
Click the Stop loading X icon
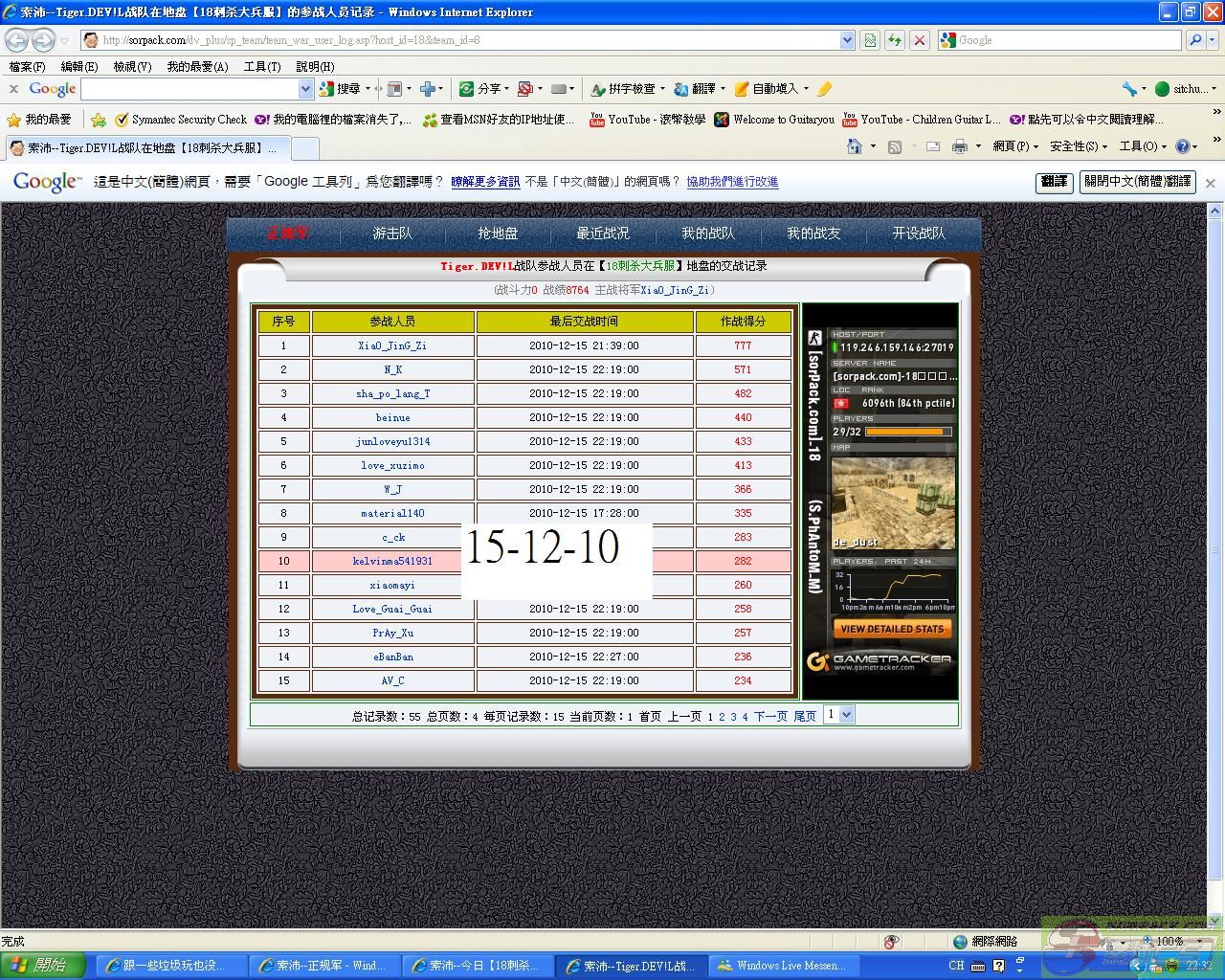919,40
